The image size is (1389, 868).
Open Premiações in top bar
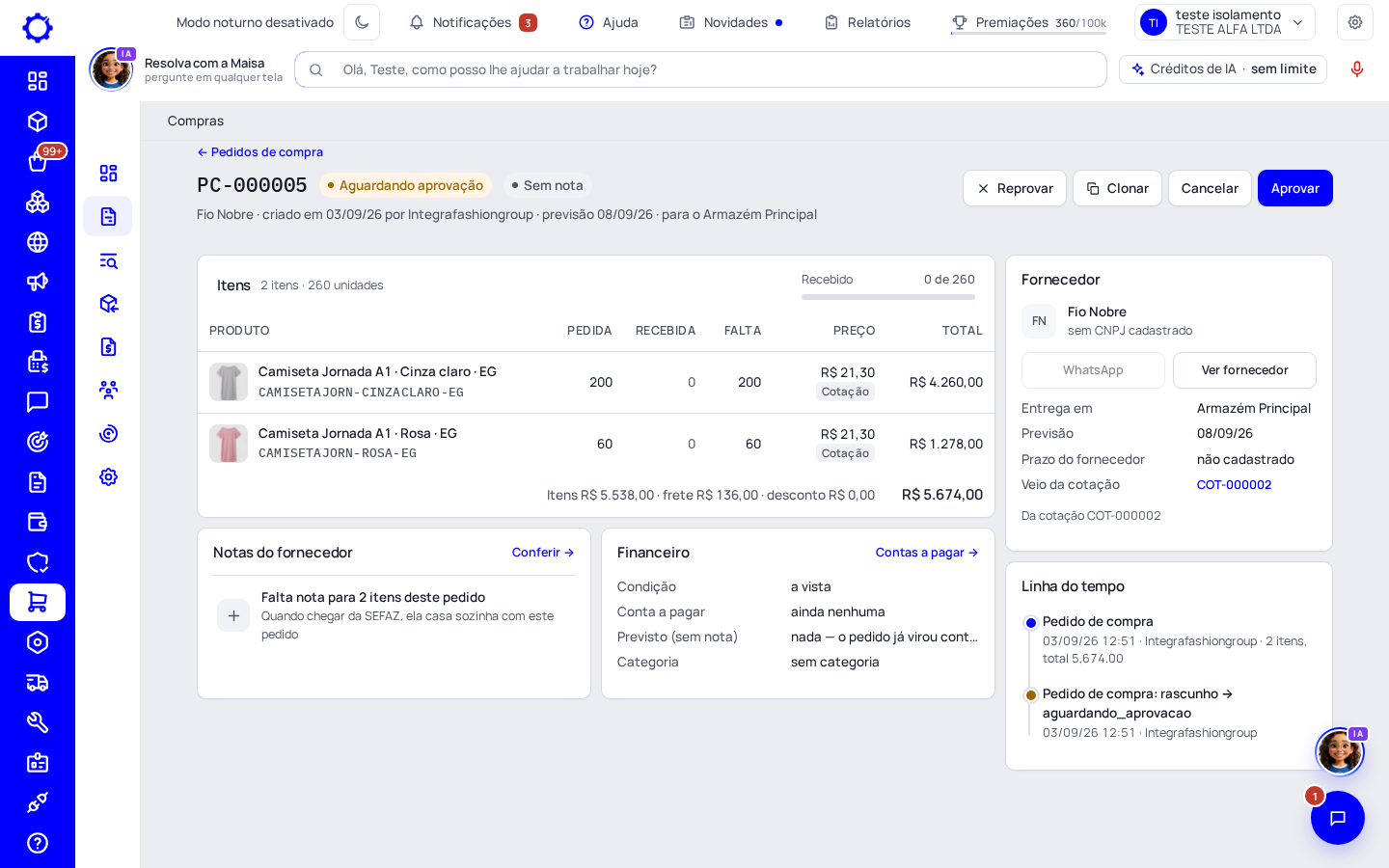1028,22
